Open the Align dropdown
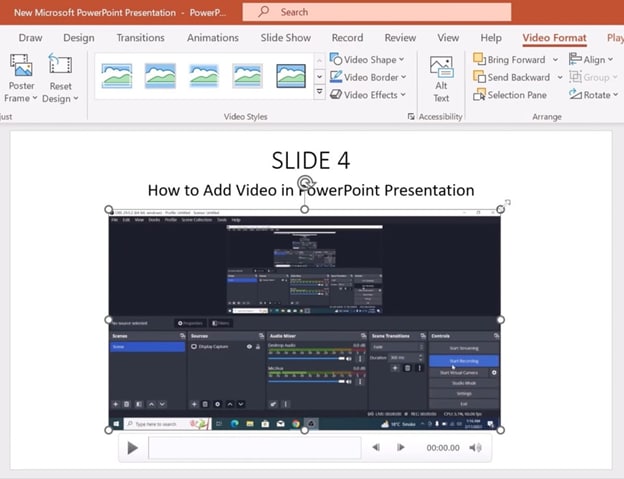The height and width of the screenshot is (479, 624). (x=591, y=60)
